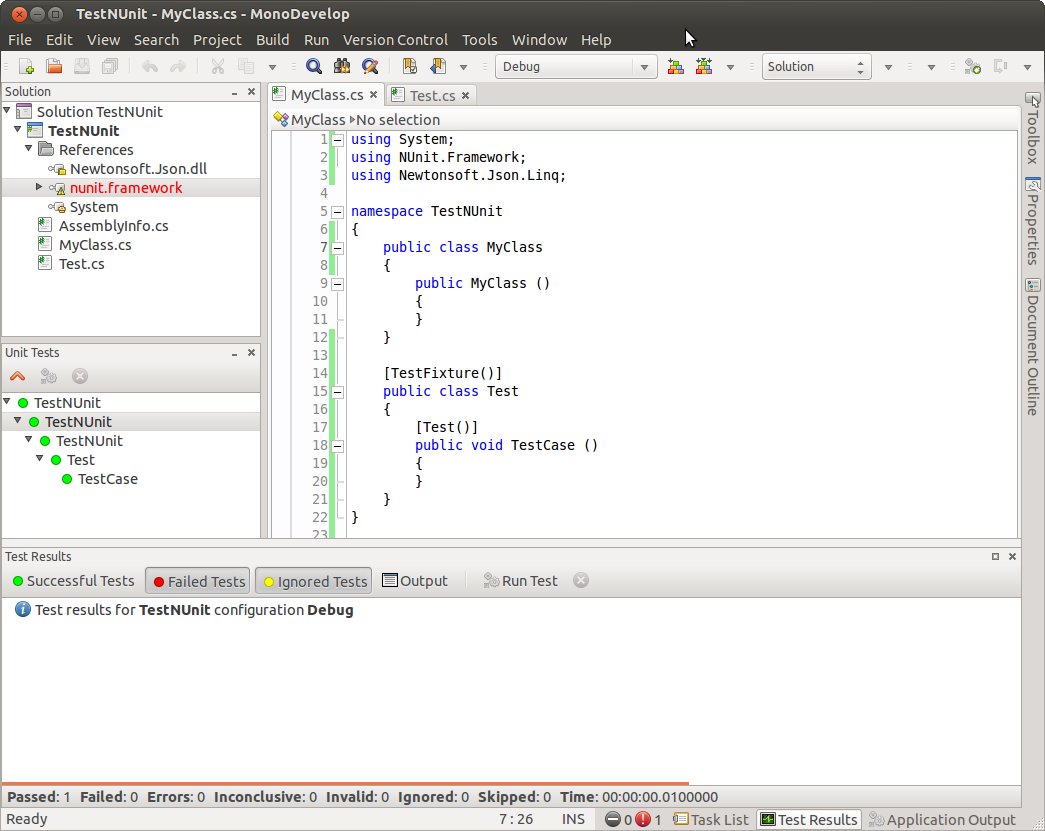Open the Search icon in the toolbar
Image resolution: width=1045 pixels, height=831 pixels.
(314, 66)
